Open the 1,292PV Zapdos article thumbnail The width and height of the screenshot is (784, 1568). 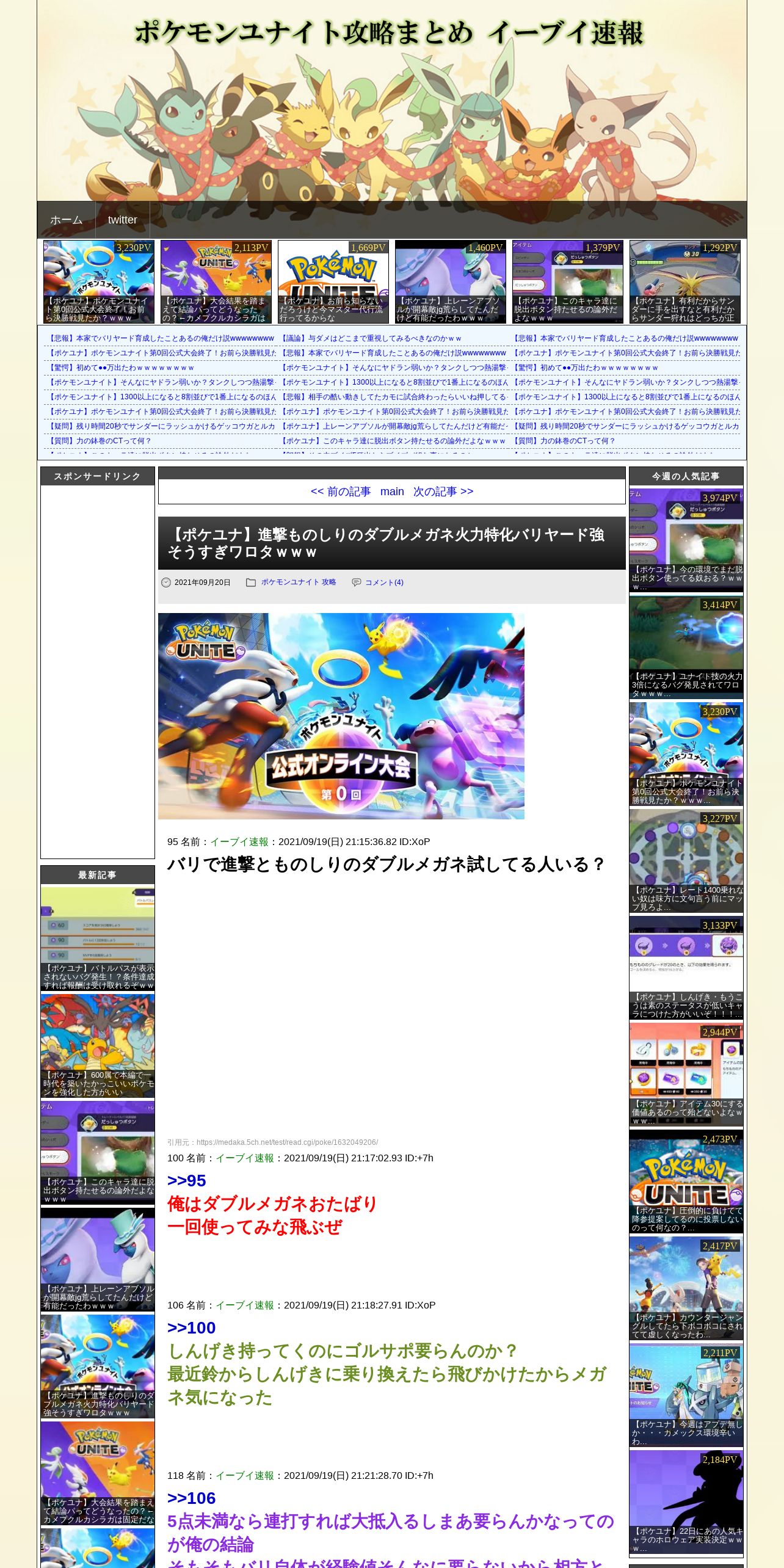(685, 281)
